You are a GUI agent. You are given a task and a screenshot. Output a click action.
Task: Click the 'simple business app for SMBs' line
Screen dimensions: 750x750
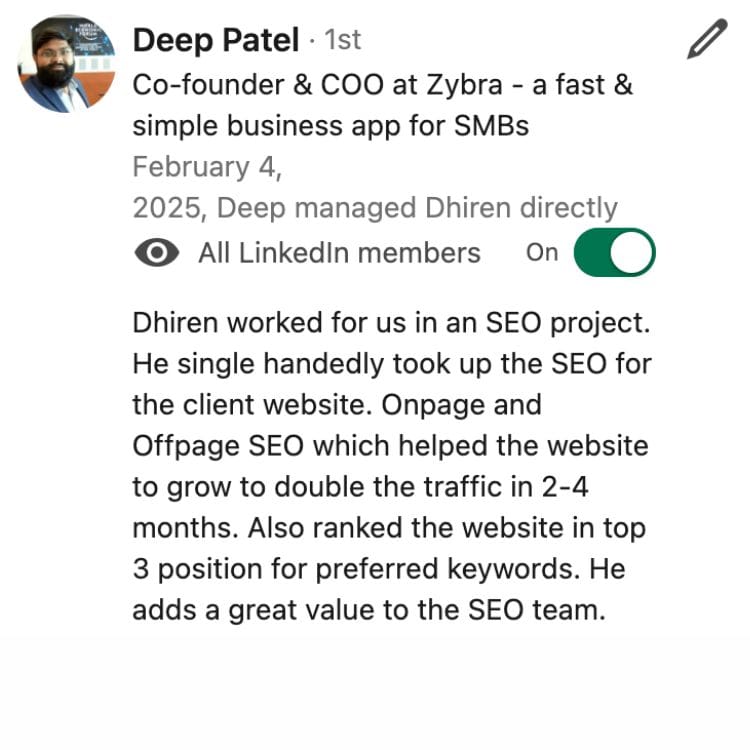[330, 127]
